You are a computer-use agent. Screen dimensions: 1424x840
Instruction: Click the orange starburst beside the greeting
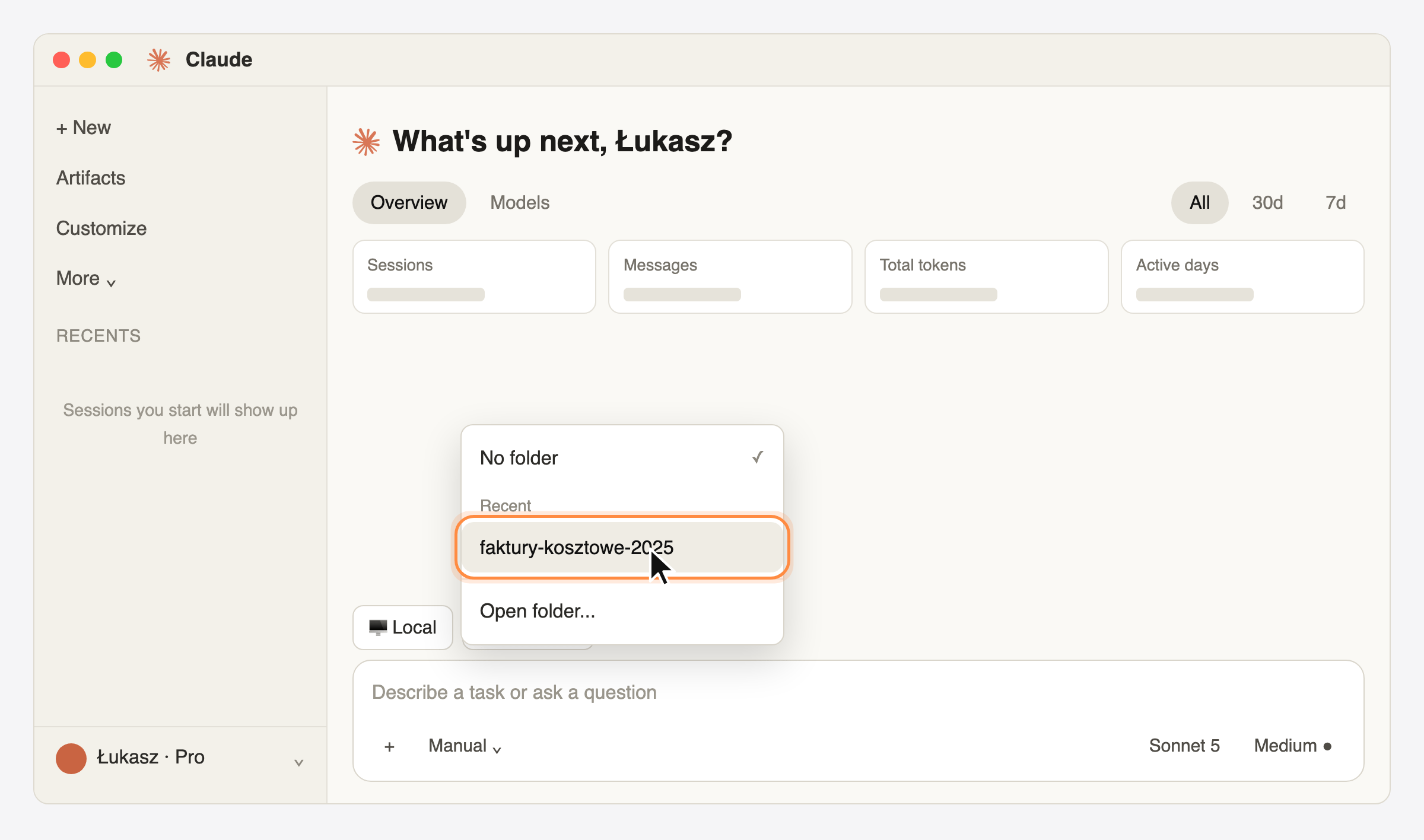click(366, 142)
